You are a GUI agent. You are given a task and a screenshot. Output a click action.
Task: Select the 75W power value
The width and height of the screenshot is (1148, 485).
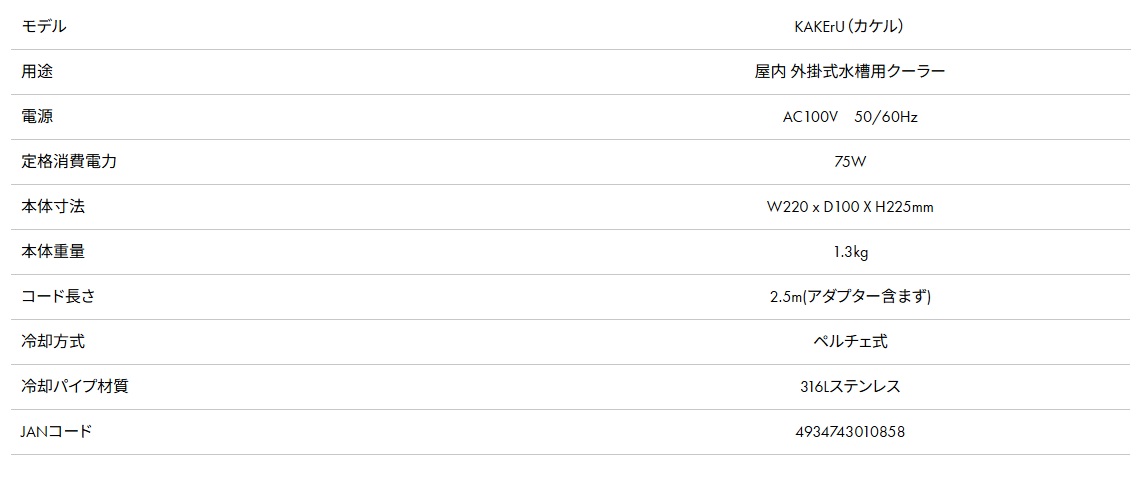[849, 163]
